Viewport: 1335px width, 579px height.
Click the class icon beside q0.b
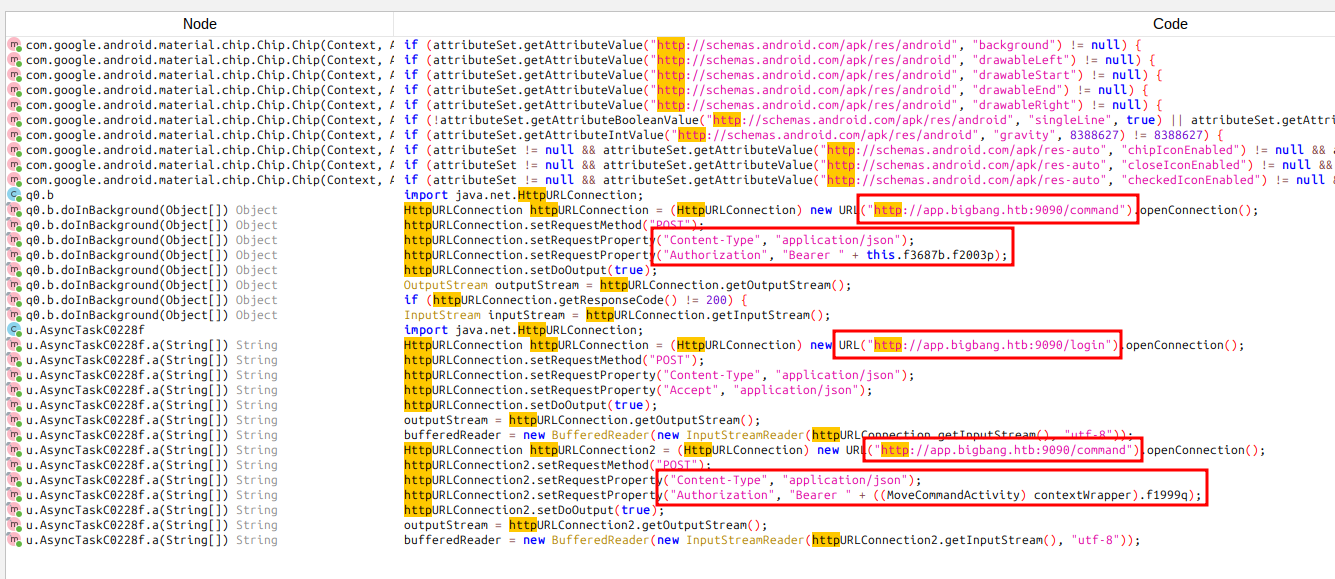14,195
